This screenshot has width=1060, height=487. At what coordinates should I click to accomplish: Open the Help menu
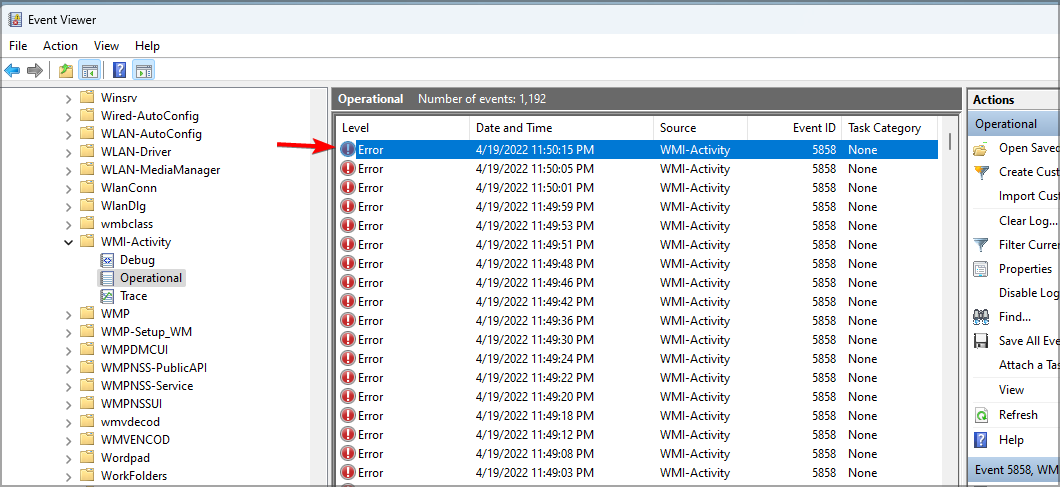click(147, 46)
